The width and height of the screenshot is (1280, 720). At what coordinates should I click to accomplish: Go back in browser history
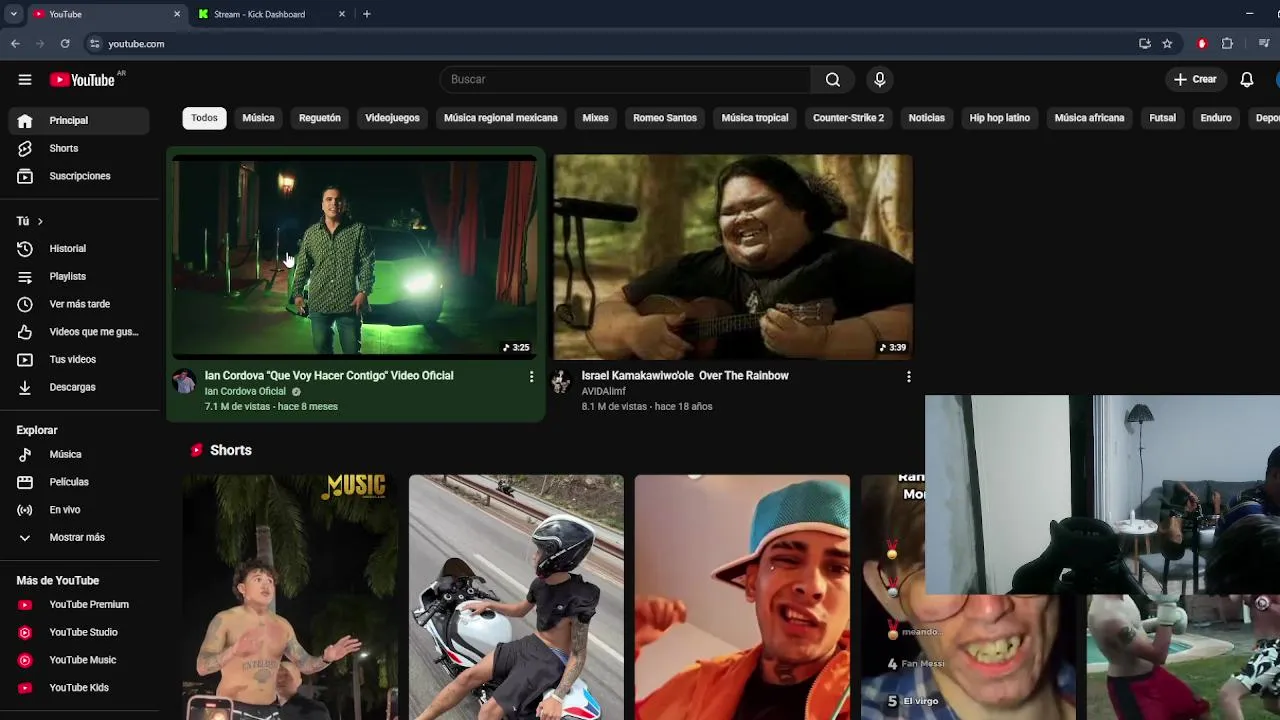click(15, 44)
